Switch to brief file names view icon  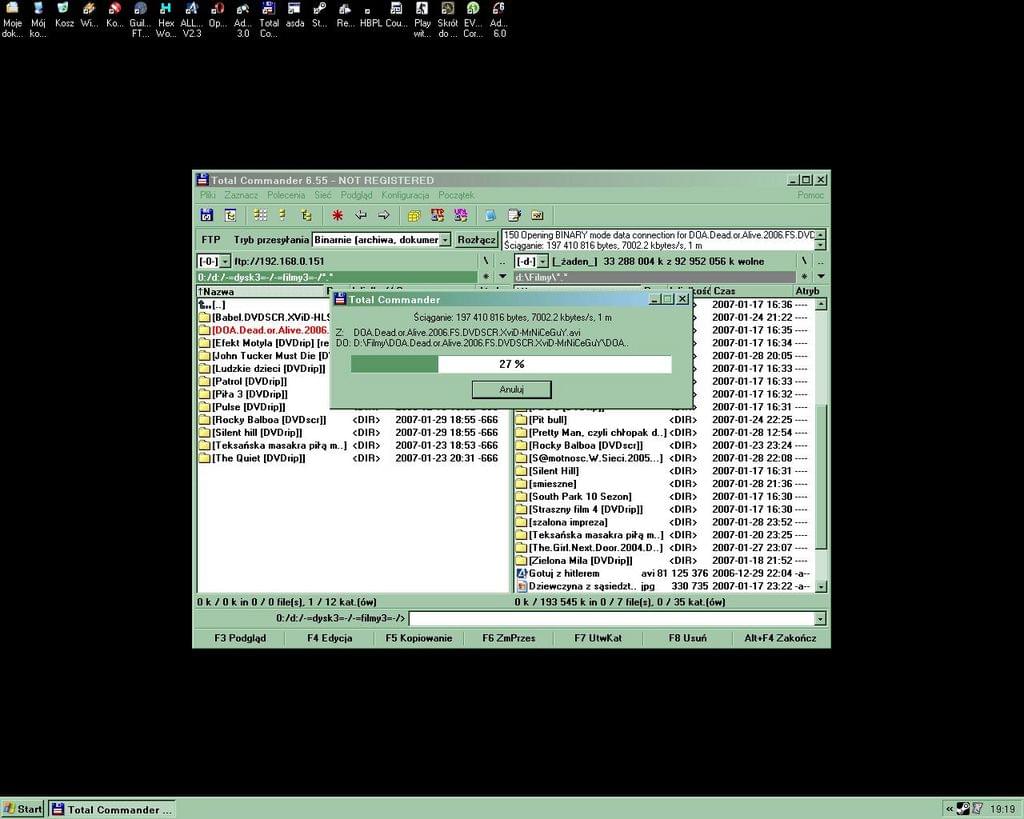pyautogui.click(x=261, y=215)
